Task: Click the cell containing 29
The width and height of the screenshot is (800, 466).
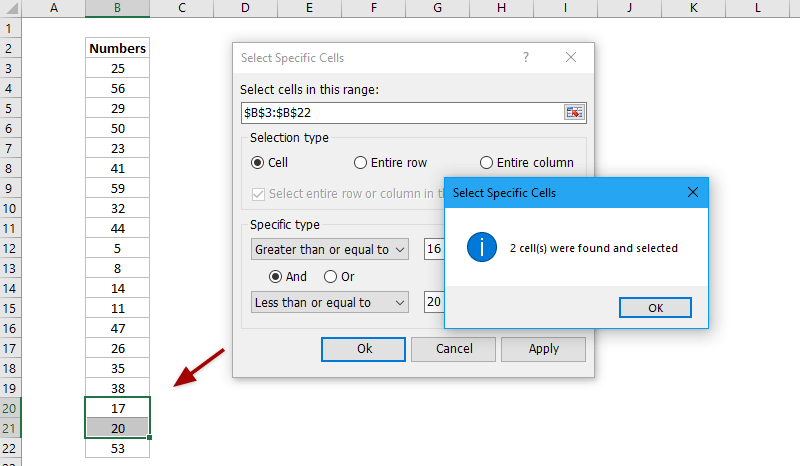Action: click(x=117, y=108)
